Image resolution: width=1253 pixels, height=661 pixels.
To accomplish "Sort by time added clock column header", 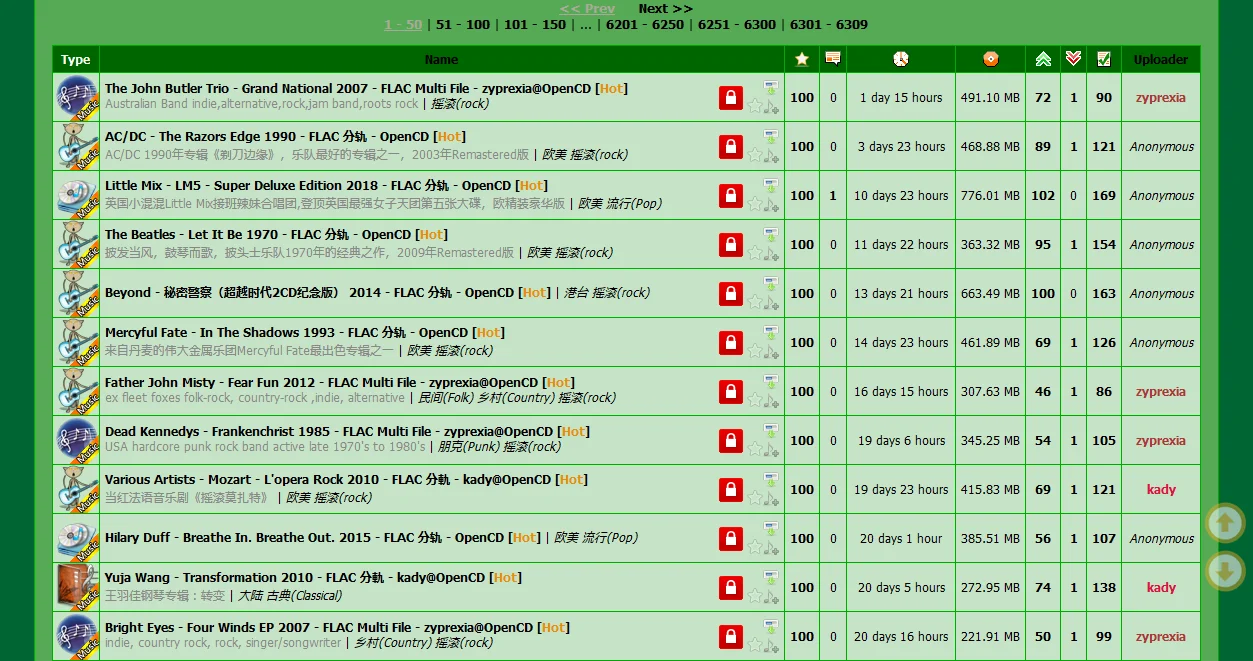I will (x=901, y=59).
